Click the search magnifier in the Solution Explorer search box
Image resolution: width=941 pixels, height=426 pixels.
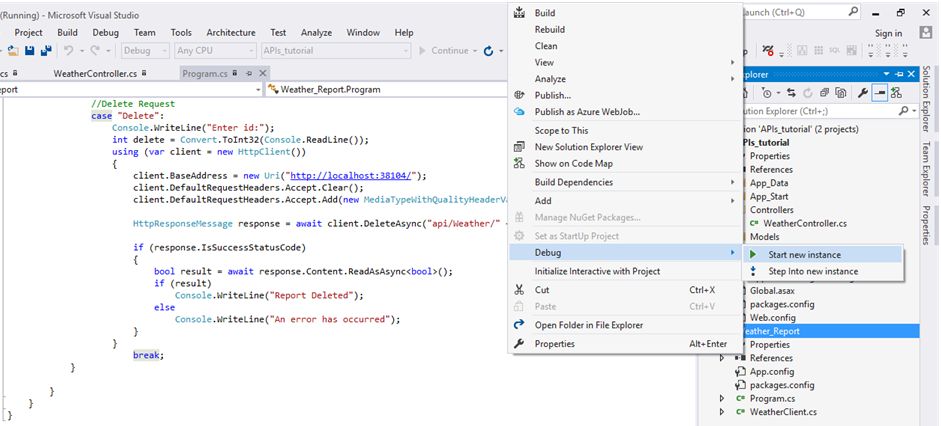903,111
